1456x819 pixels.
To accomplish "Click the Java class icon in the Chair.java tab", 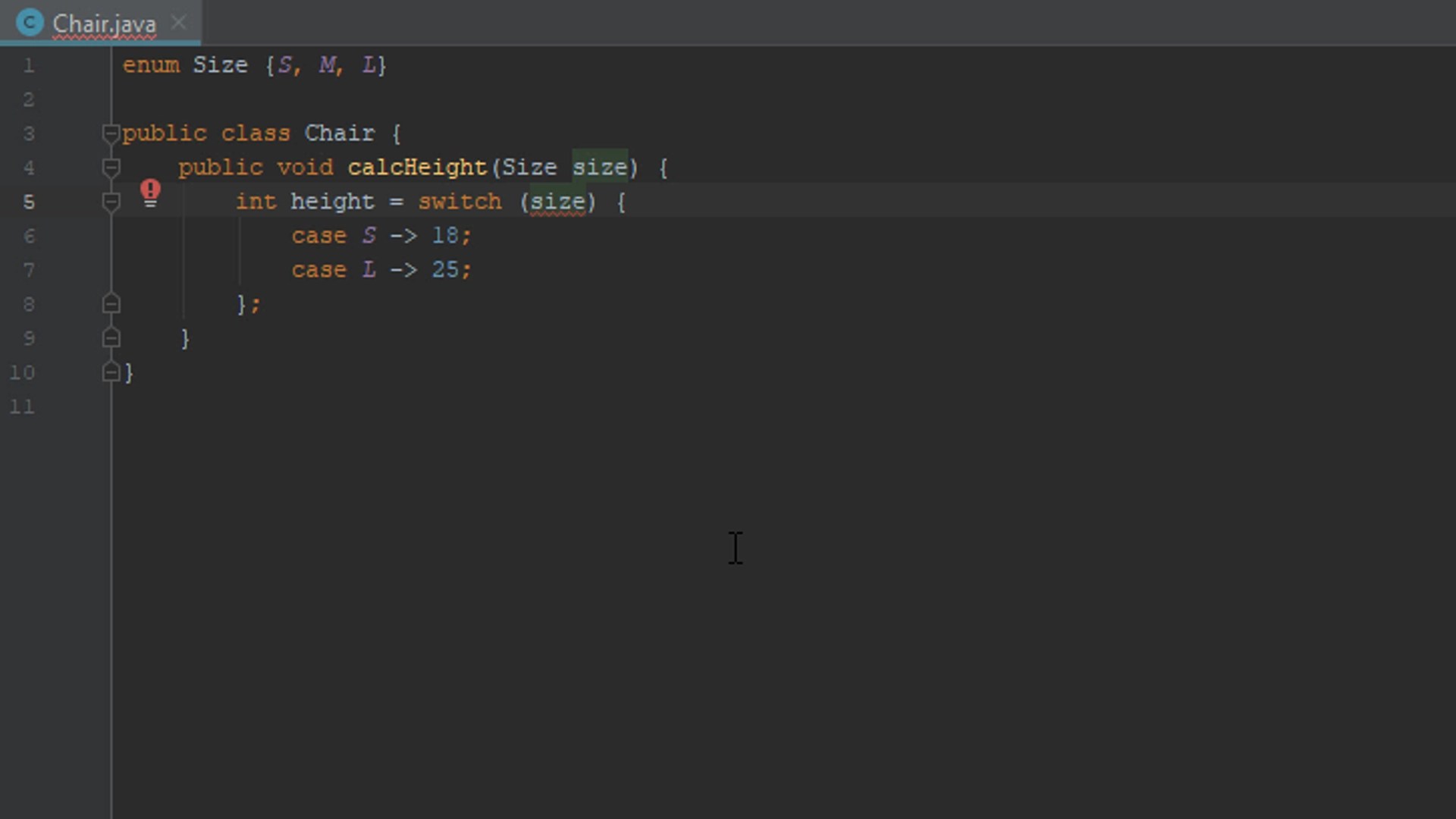I will point(30,23).
